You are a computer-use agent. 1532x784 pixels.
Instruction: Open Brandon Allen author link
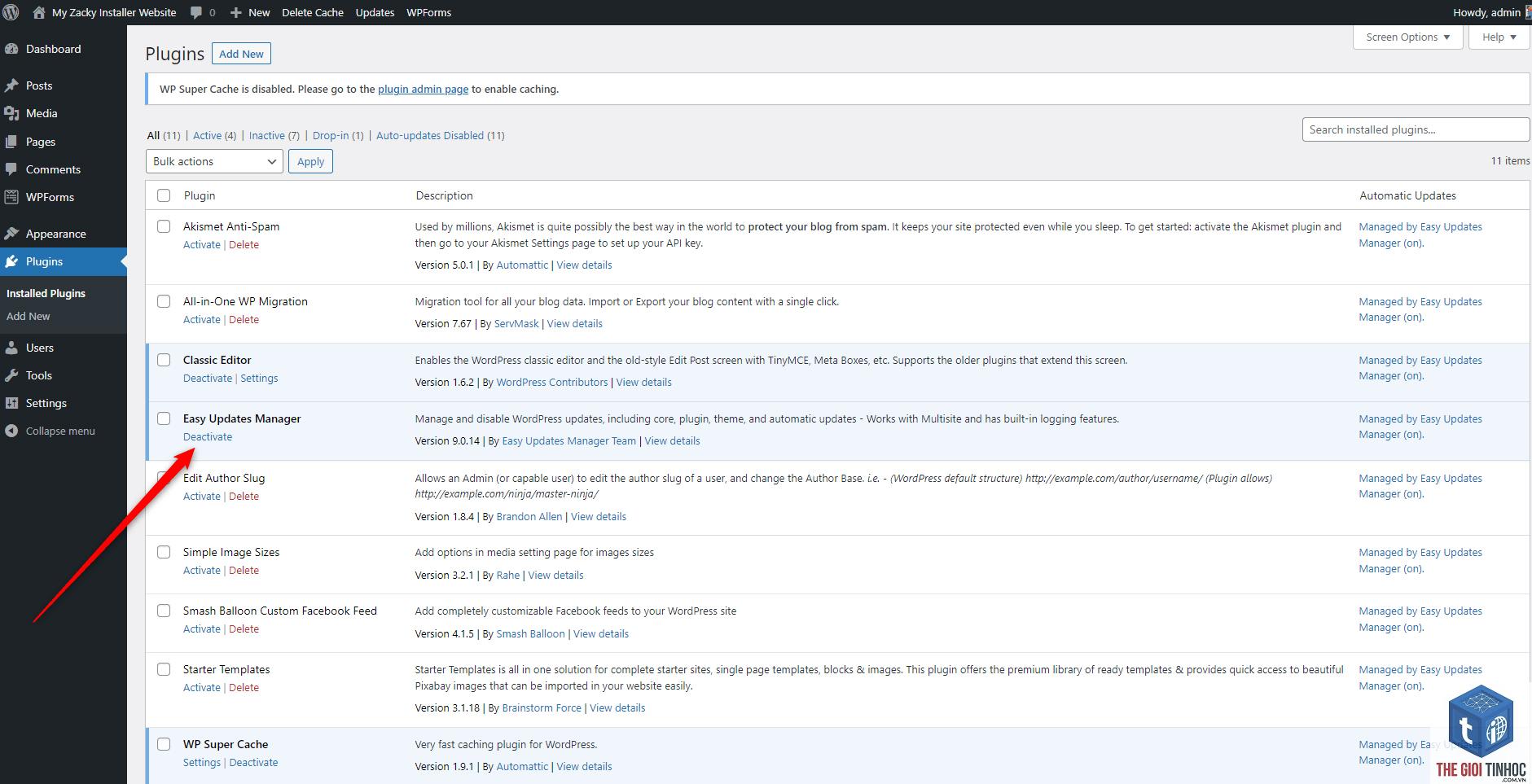coord(529,516)
